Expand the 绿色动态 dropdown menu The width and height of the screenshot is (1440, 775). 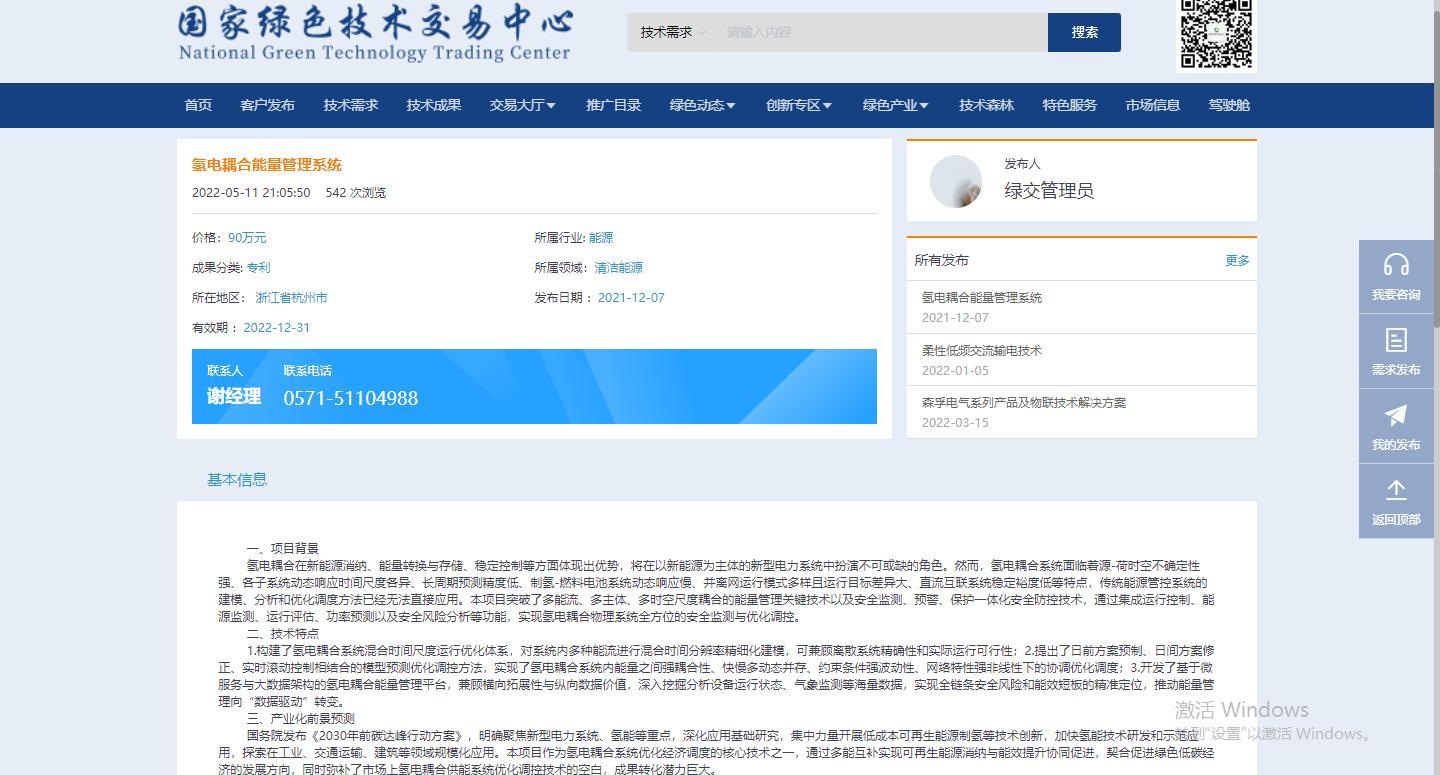pyautogui.click(x=702, y=105)
